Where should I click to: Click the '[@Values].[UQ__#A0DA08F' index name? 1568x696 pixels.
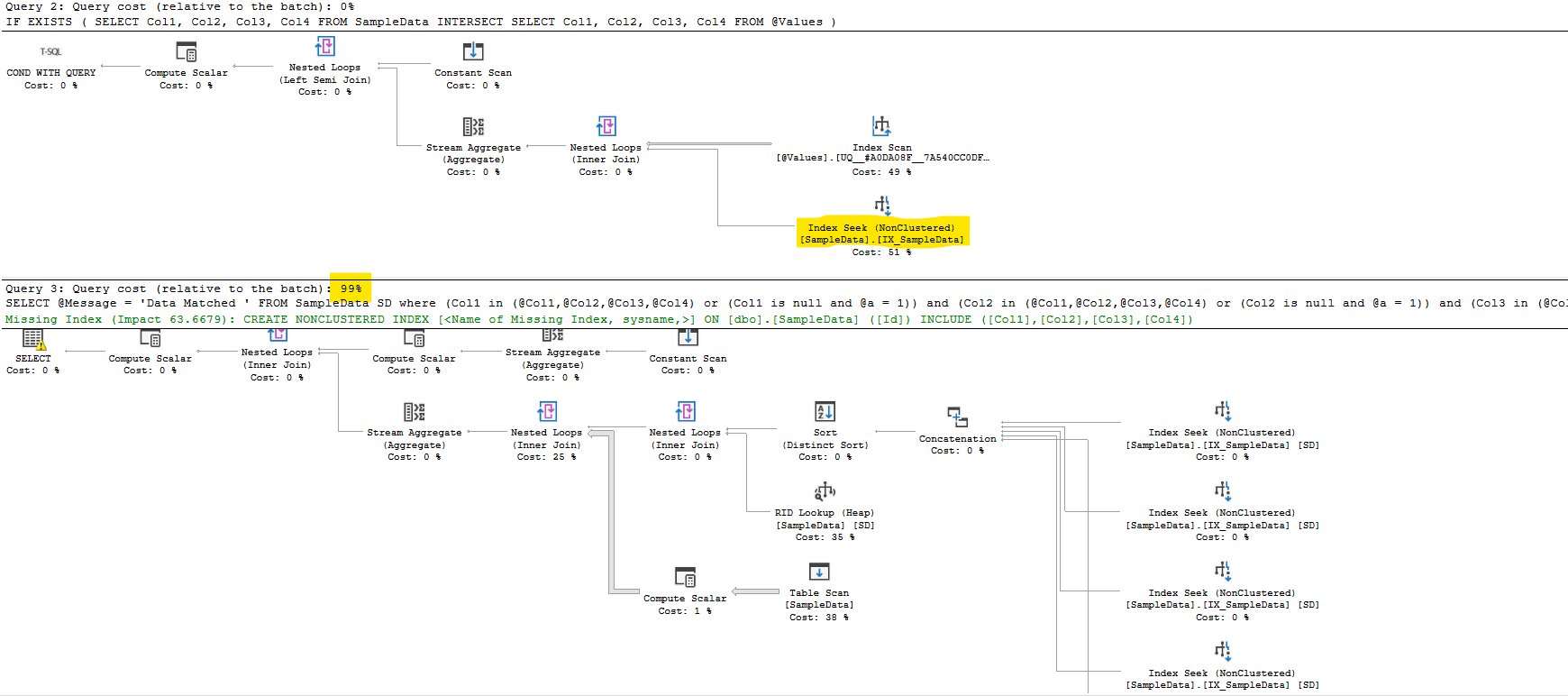pos(882,158)
